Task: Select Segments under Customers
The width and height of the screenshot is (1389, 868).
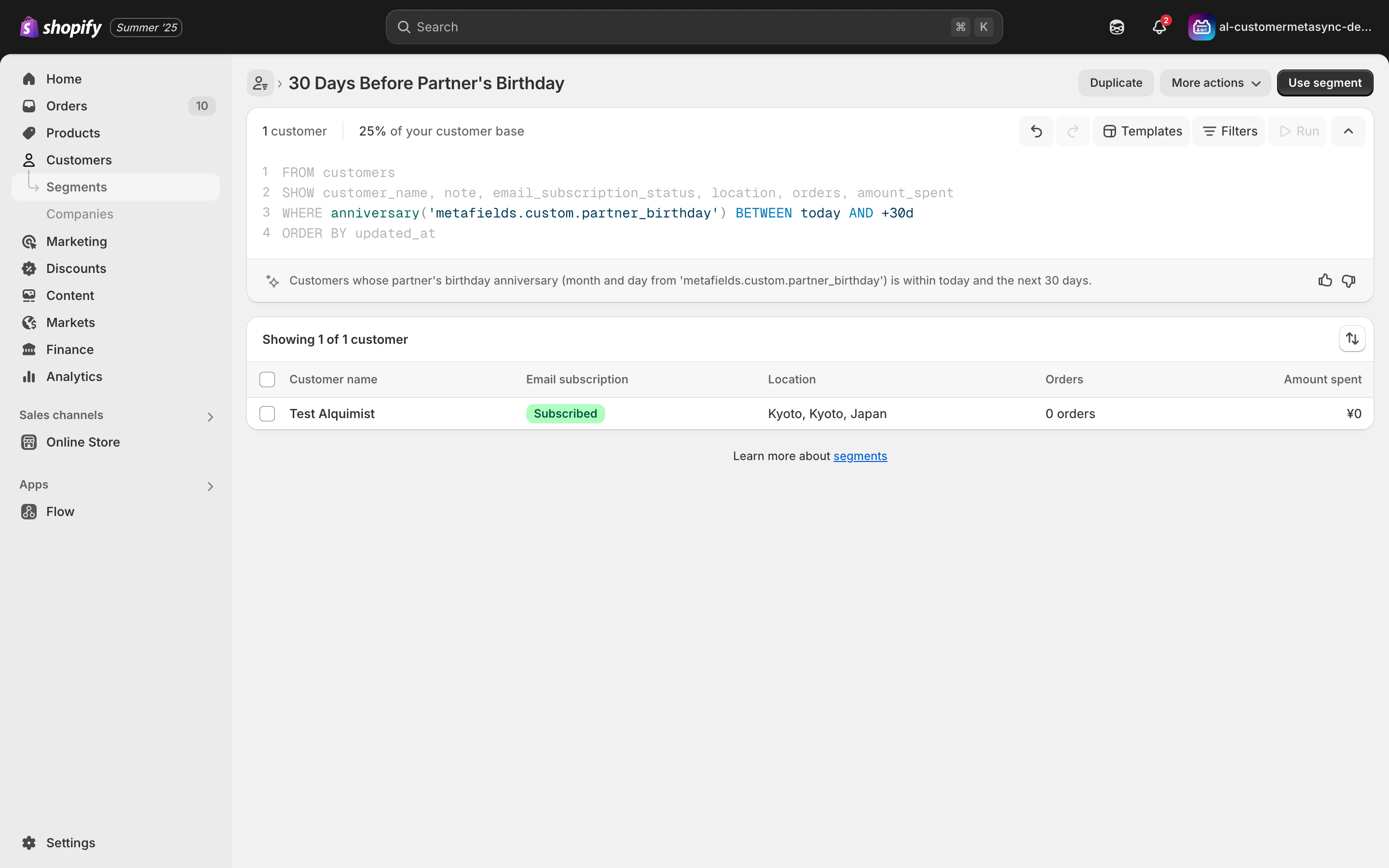Action: pyautogui.click(x=115, y=187)
